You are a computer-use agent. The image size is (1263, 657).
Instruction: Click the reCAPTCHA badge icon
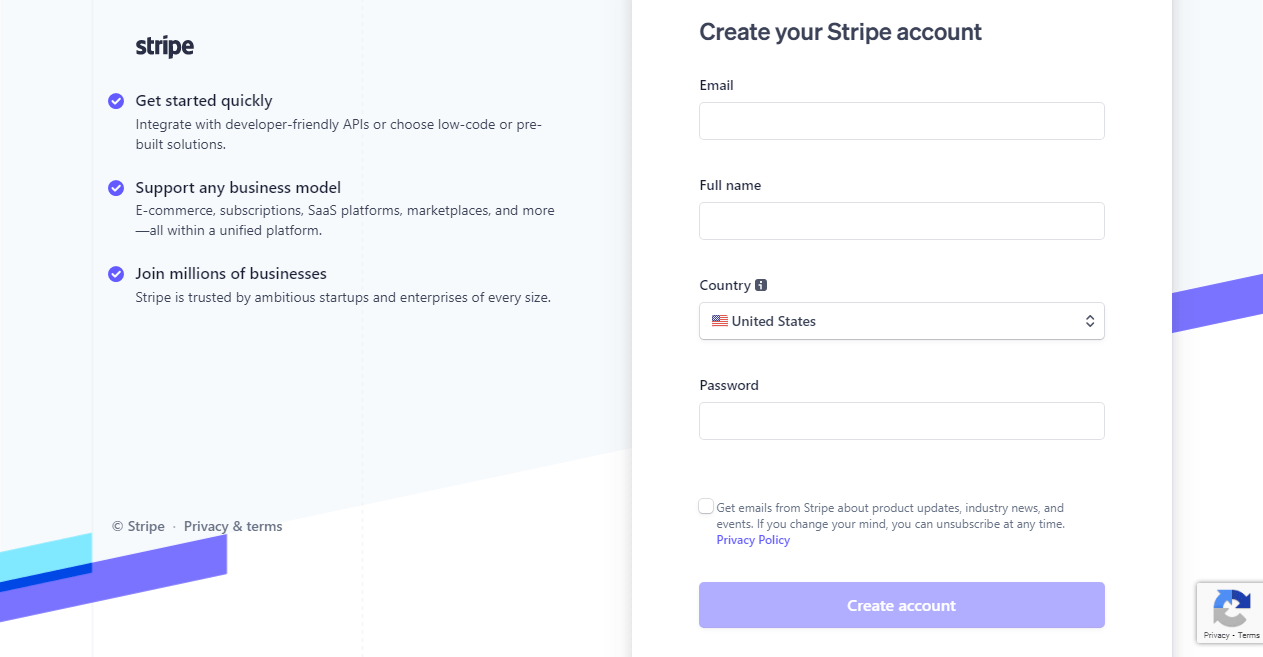click(1232, 608)
